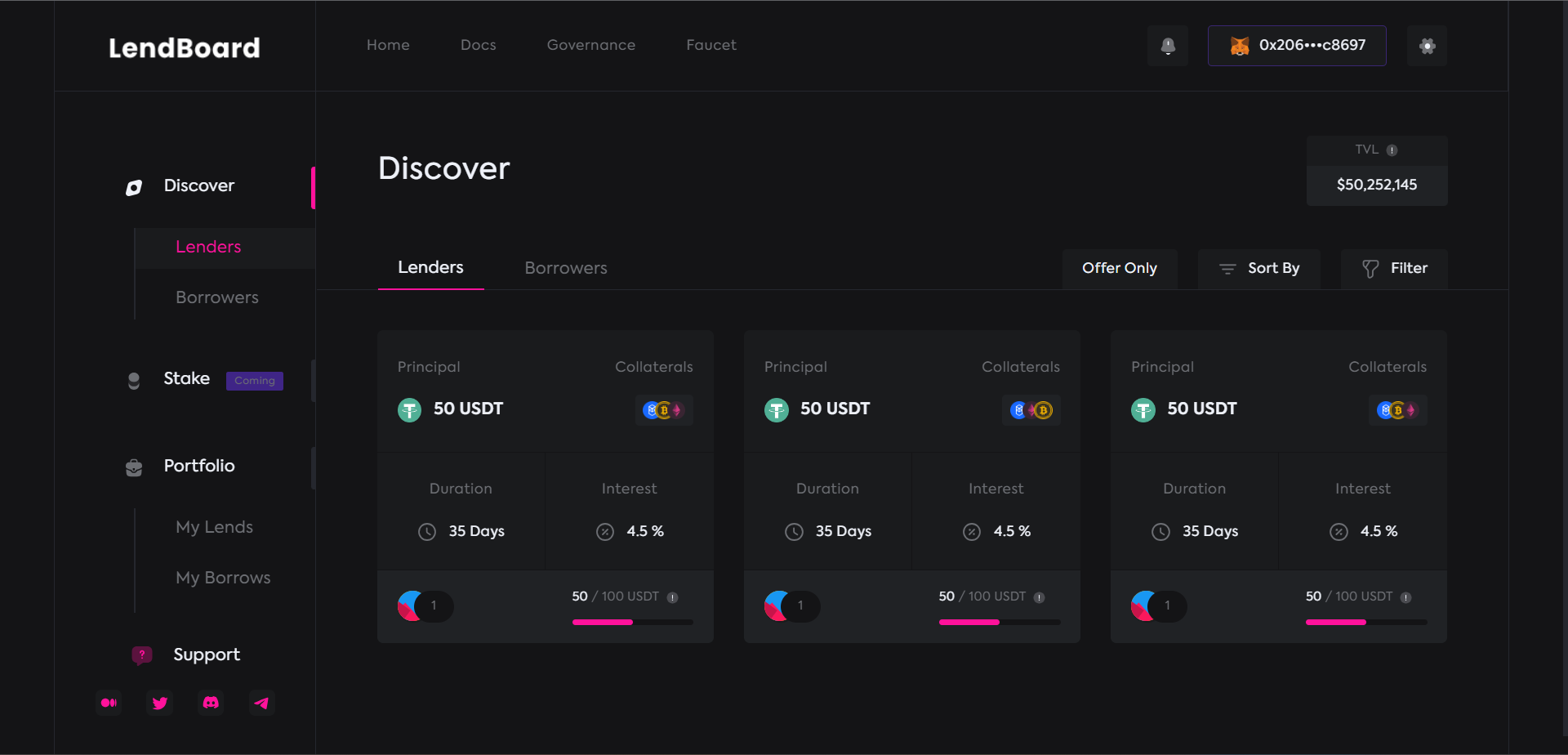Click the 50 USDT principal in the middle card
Image resolution: width=1568 pixels, height=755 pixels.
click(835, 409)
